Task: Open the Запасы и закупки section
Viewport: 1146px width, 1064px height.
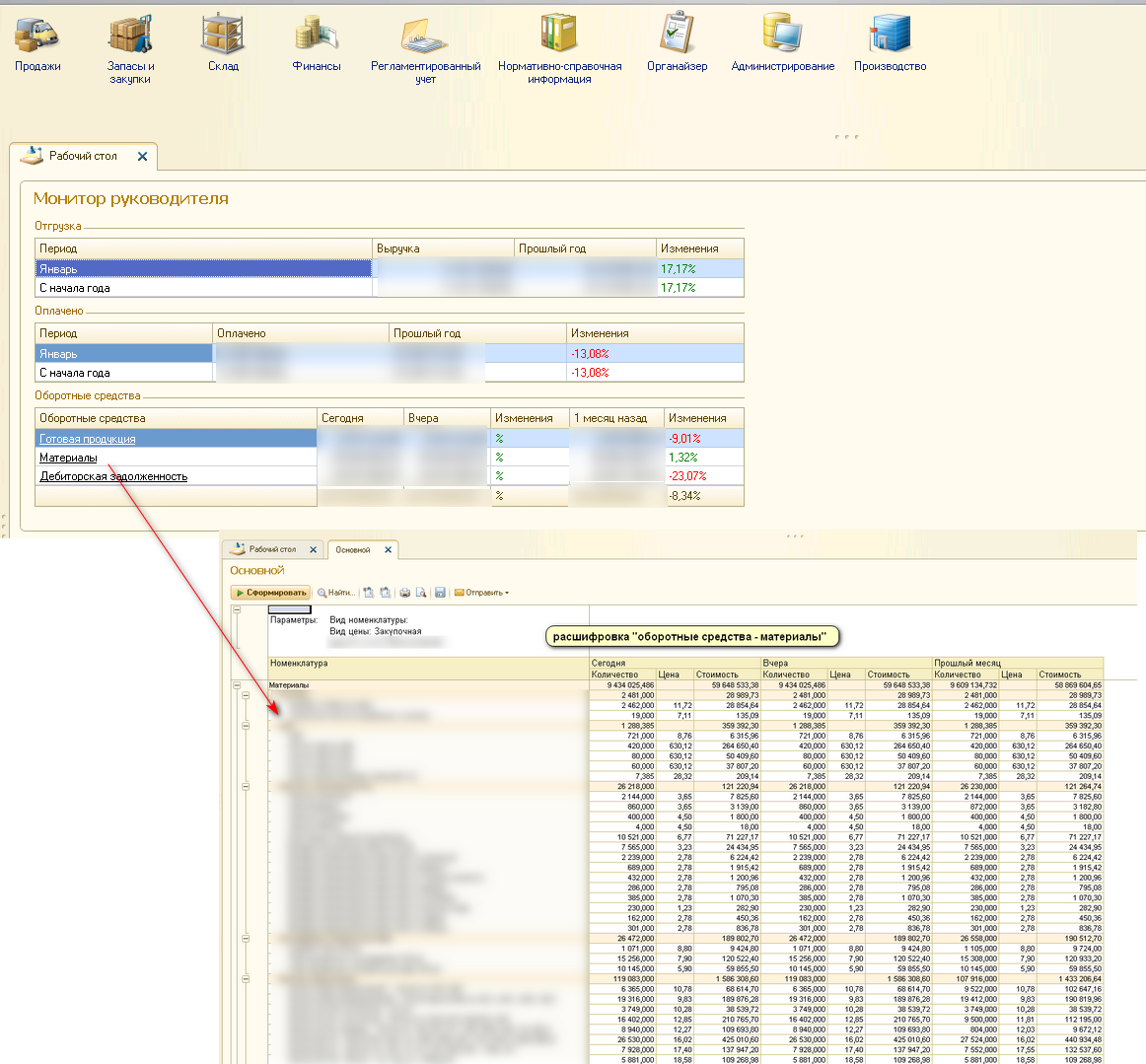Action: [x=130, y=44]
